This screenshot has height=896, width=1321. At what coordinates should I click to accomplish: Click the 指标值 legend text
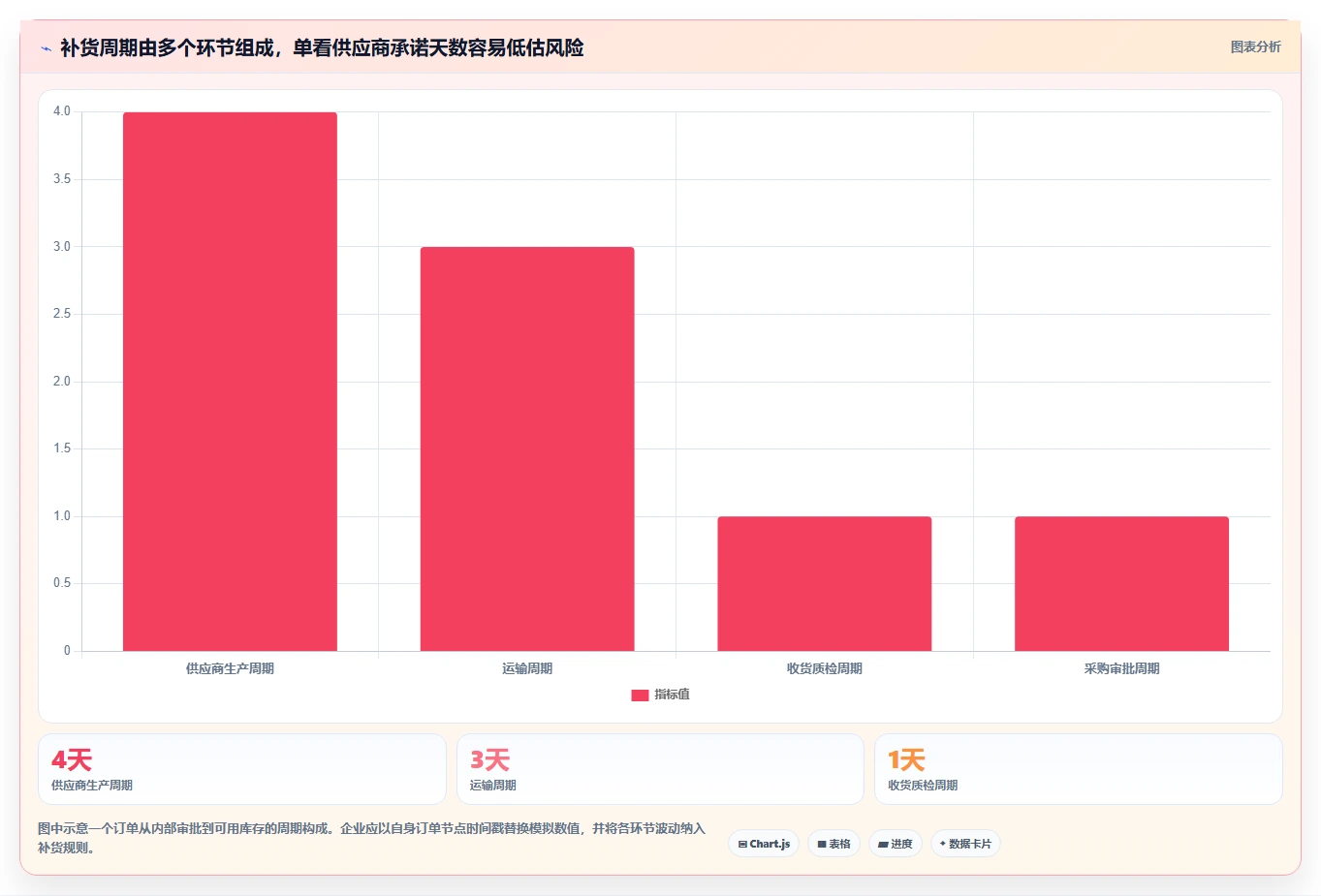click(672, 695)
